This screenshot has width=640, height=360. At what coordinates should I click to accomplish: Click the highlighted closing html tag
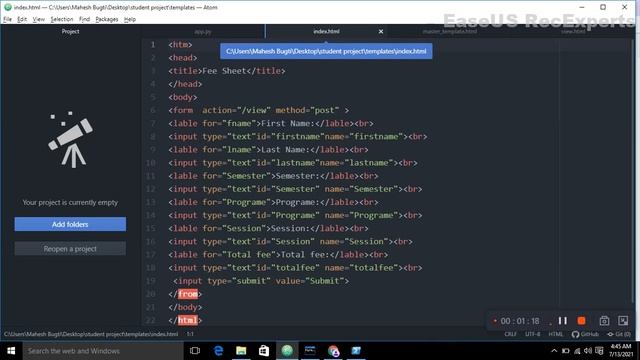click(x=188, y=320)
